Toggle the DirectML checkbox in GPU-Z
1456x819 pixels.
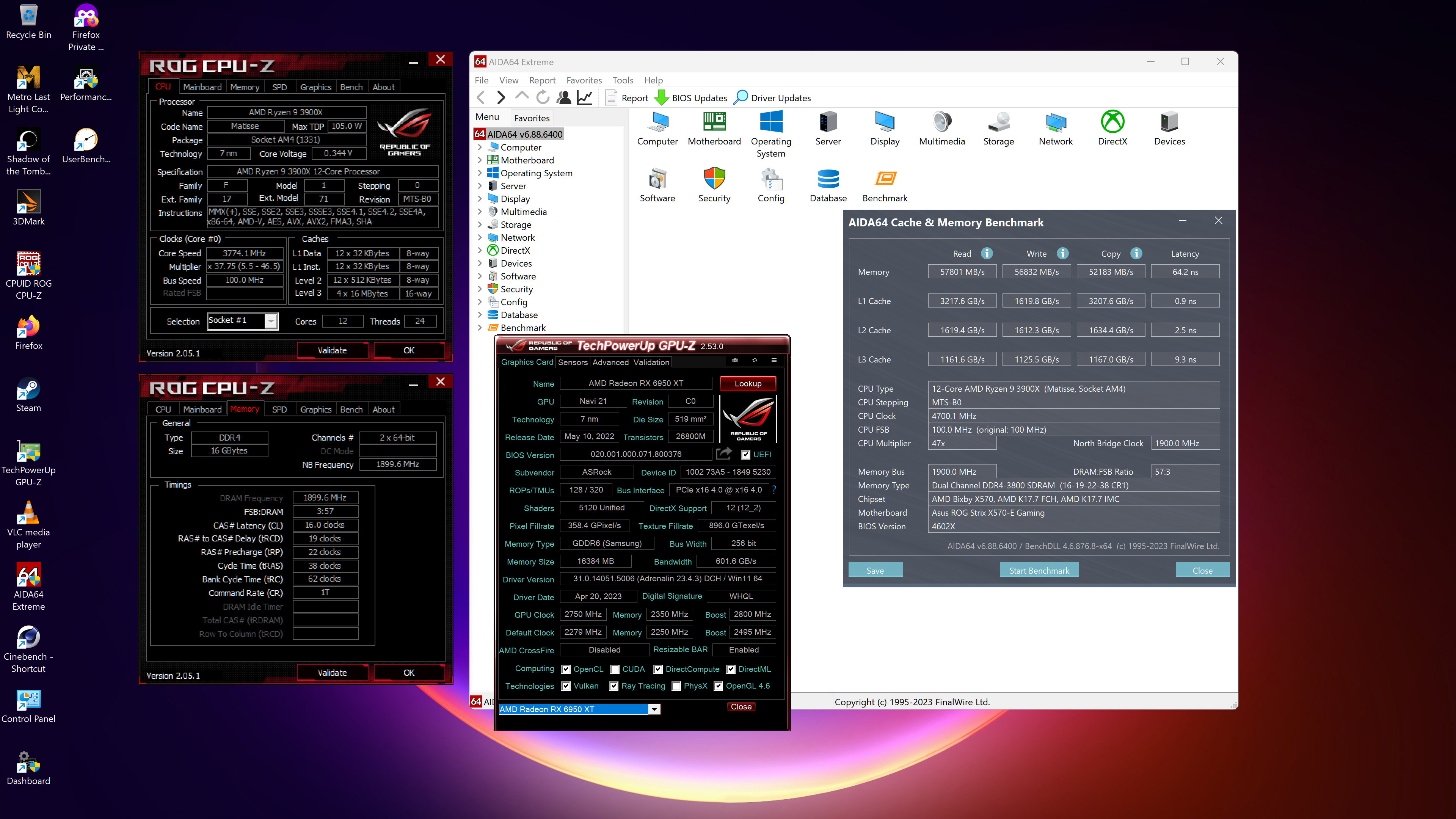731,669
